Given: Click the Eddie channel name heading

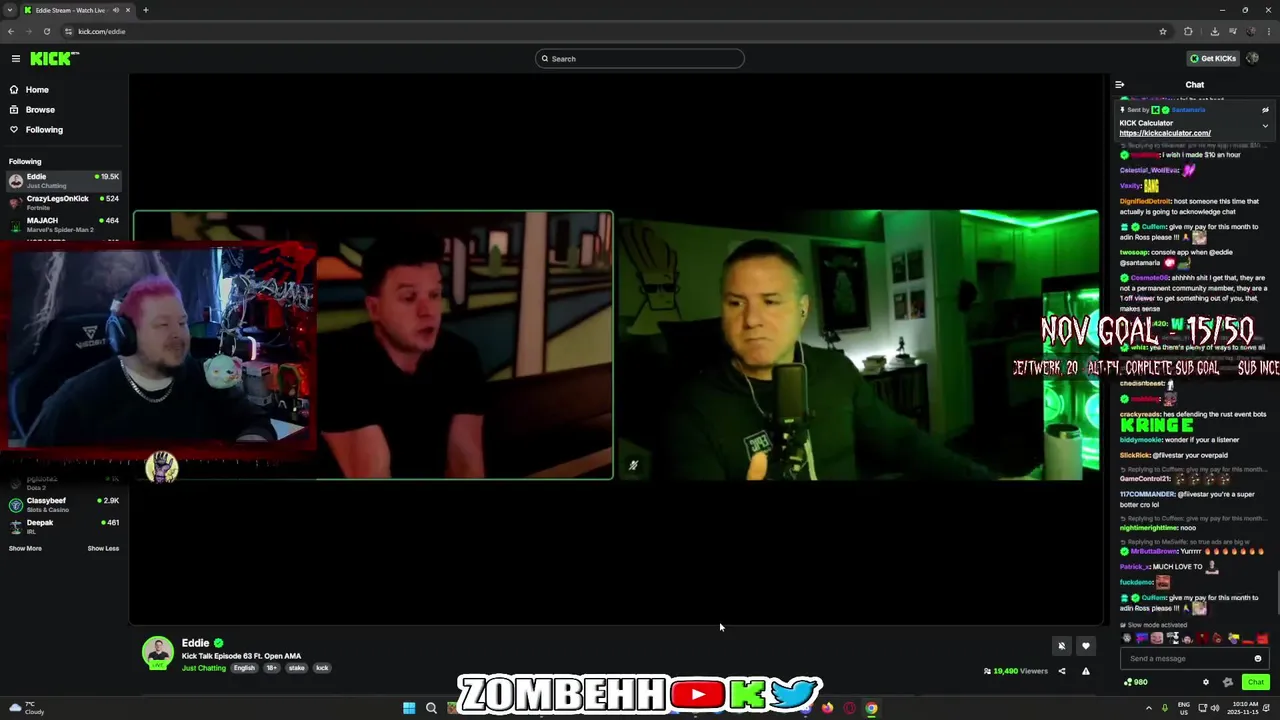Looking at the screenshot, I should click(195, 643).
